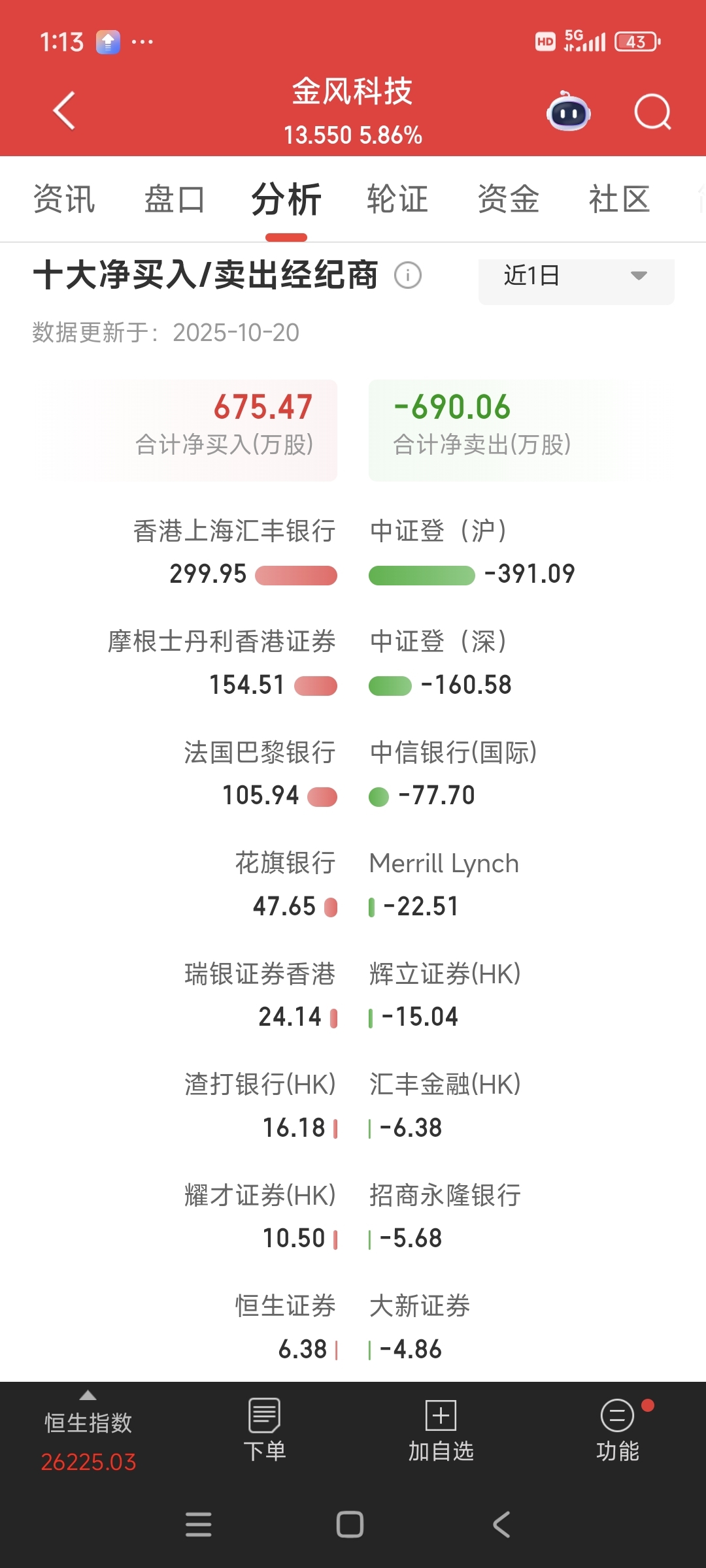Tap the search magnifier icon
The image size is (706, 1568).
(x=652, y=112)
